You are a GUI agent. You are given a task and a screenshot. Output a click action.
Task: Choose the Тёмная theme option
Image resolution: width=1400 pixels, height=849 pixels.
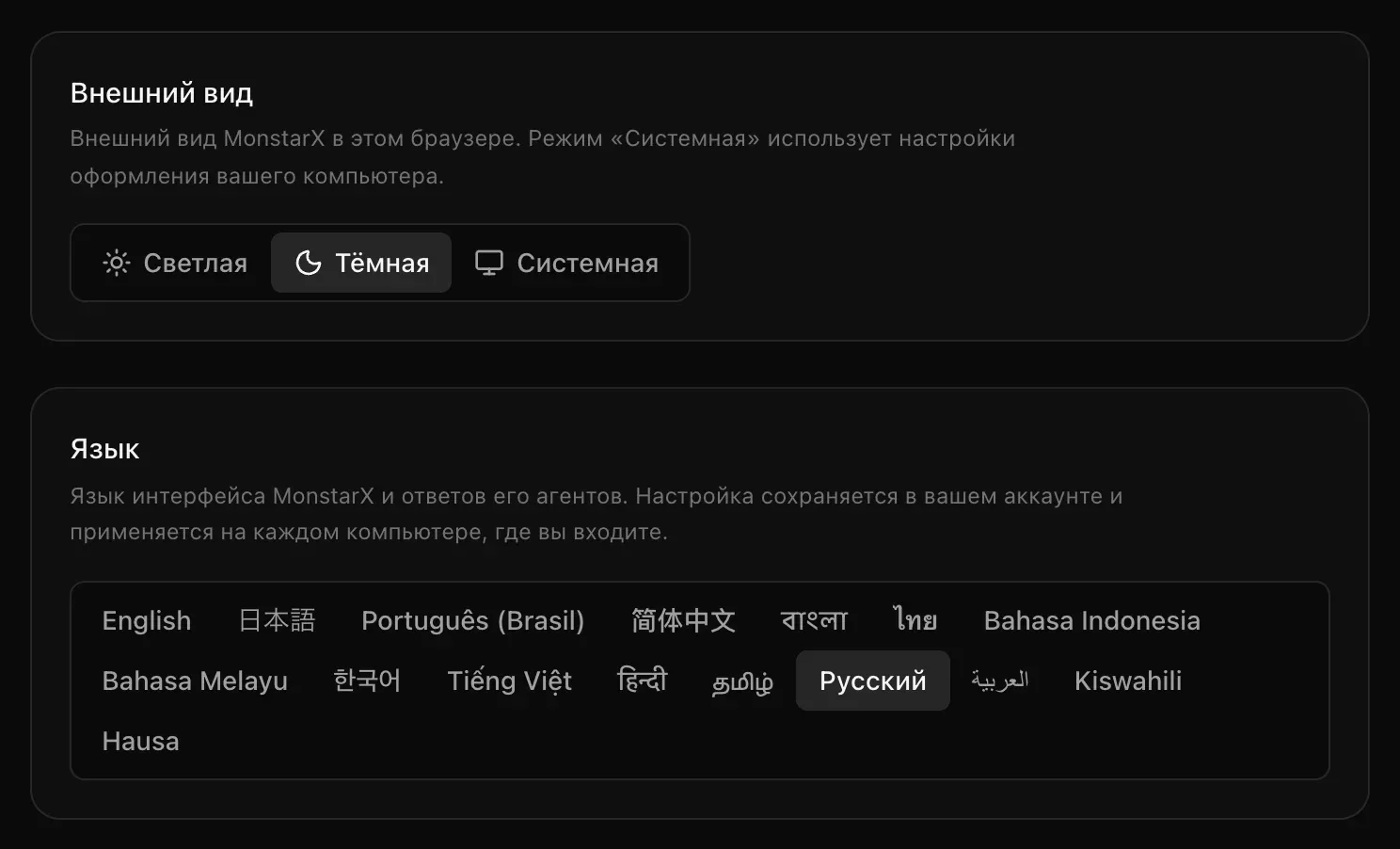pos(361,263)
